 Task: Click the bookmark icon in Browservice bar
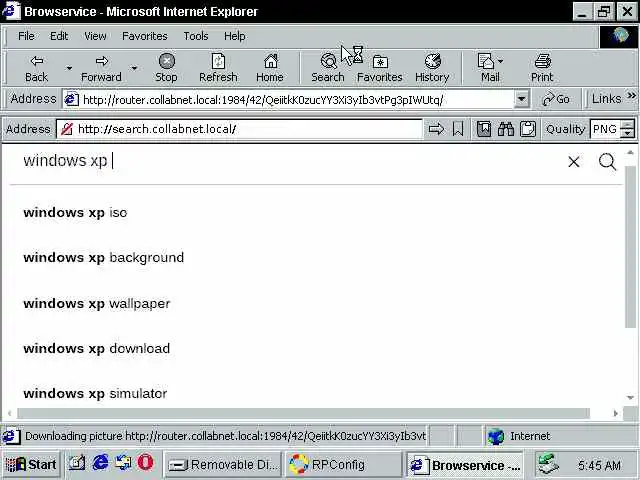point(458,129)
